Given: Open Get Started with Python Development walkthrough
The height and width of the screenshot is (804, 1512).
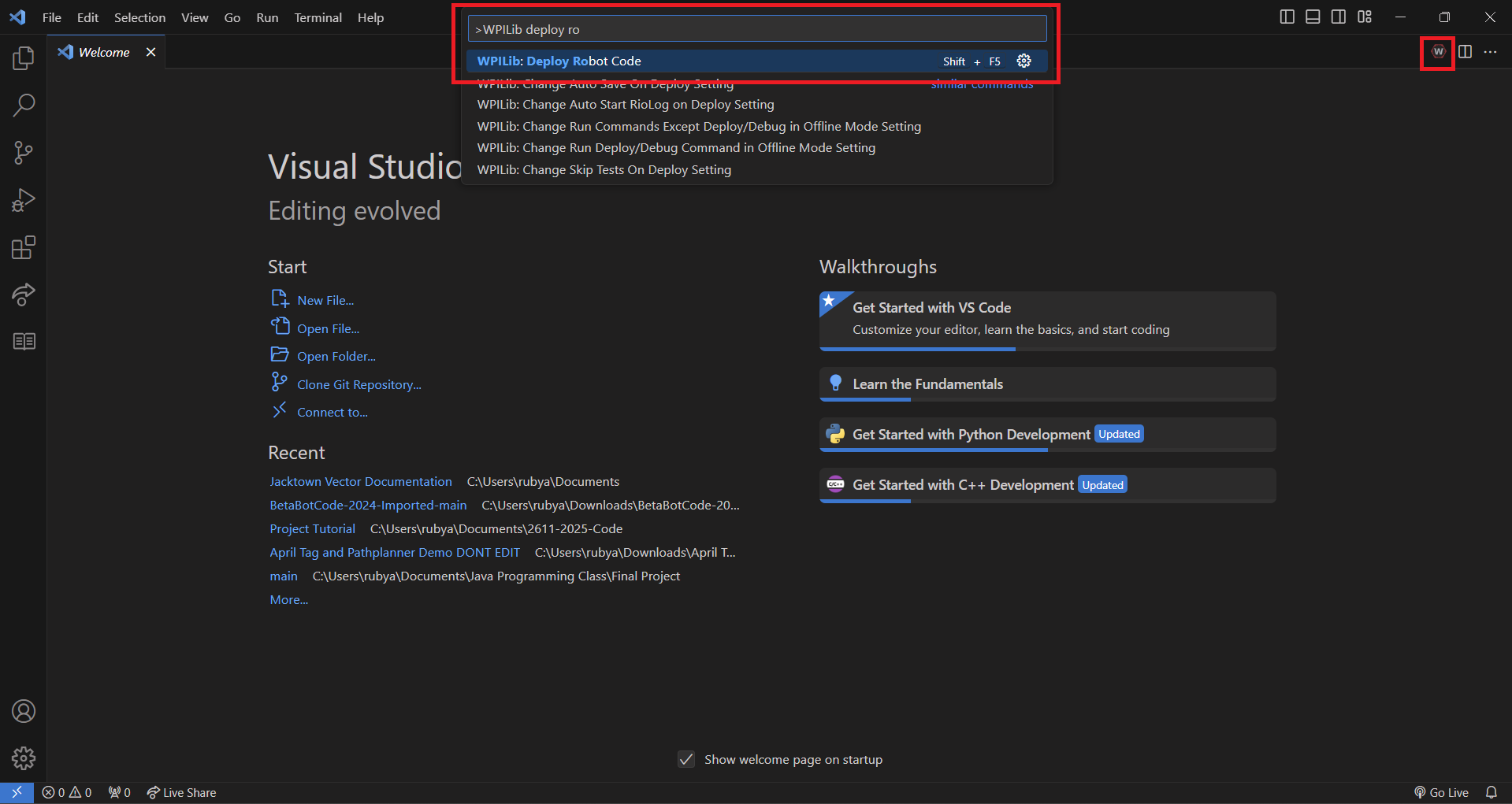Looking at the screenshot, I should pyautogui.click(x=1047, y=435).
